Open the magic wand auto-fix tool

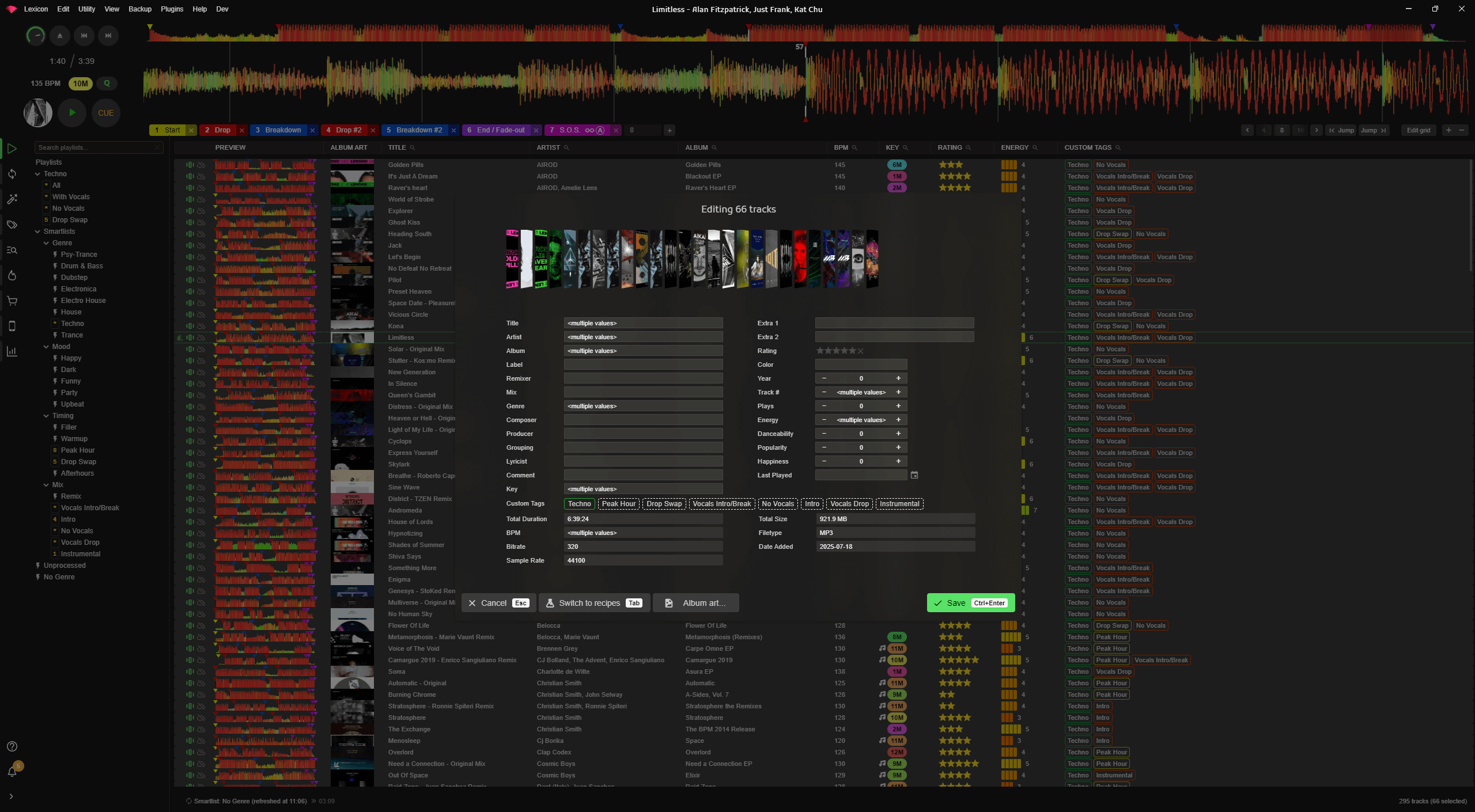(x=13, y=199)
